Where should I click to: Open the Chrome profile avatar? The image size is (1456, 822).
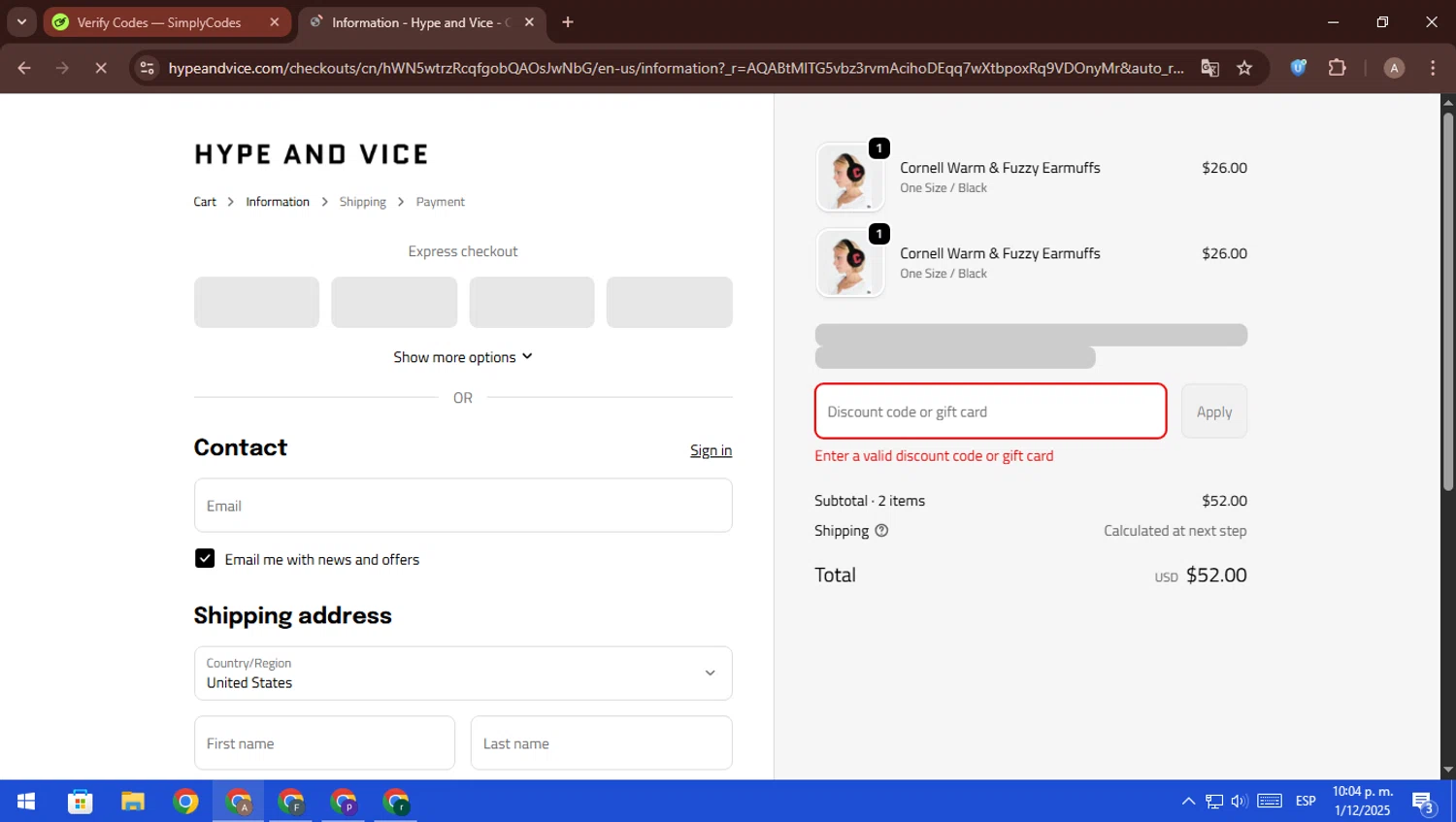pos(1394,68)
